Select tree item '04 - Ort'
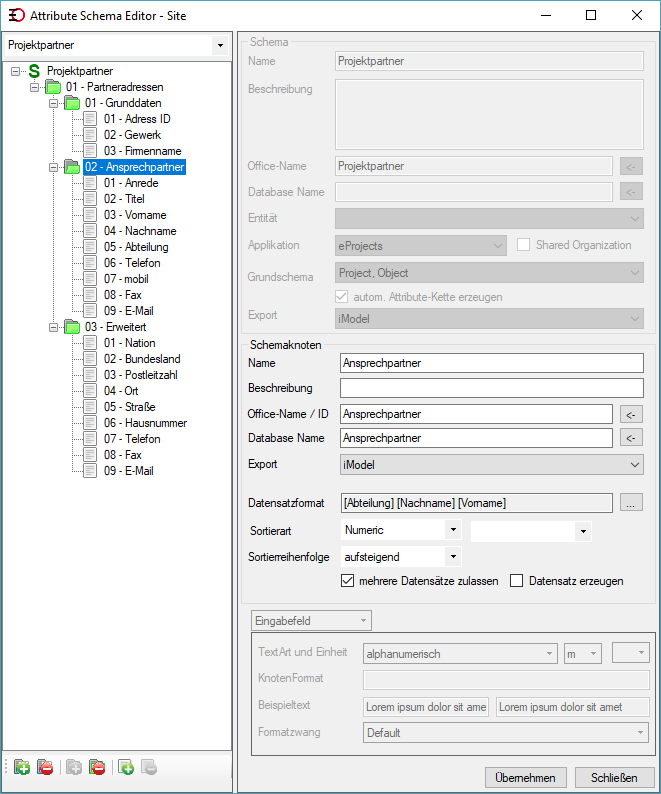This screenshot has height=794, width=661. click(x=121, y=391)
